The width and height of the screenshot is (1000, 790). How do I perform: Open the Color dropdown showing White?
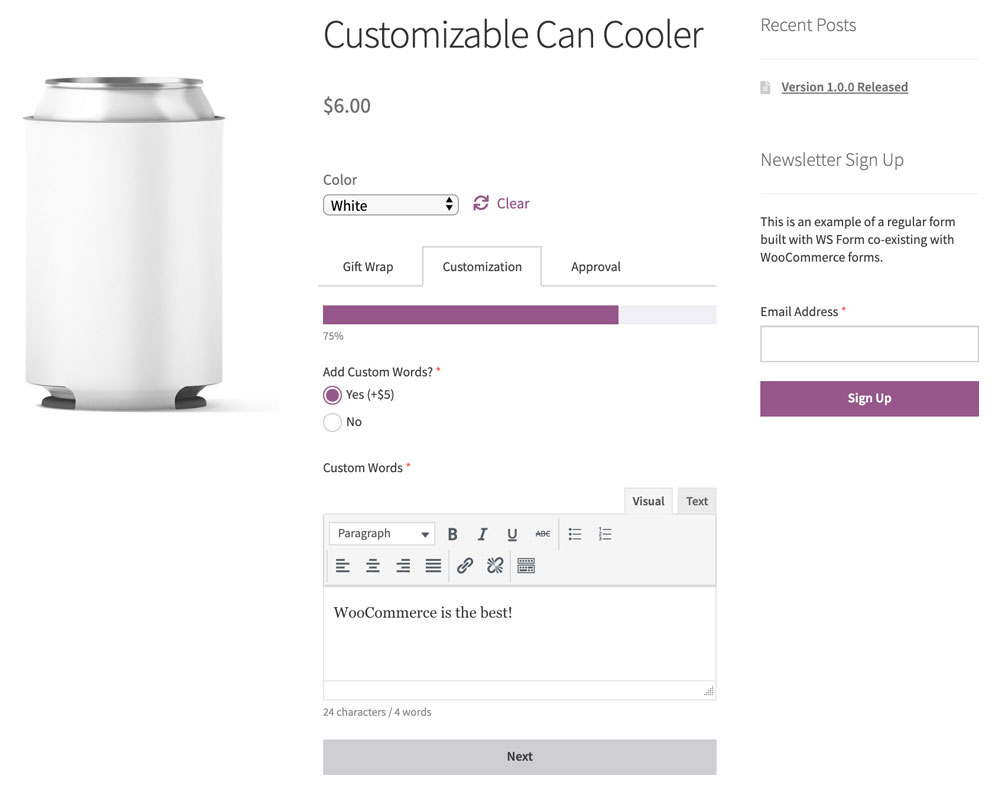tap(390, 205)
